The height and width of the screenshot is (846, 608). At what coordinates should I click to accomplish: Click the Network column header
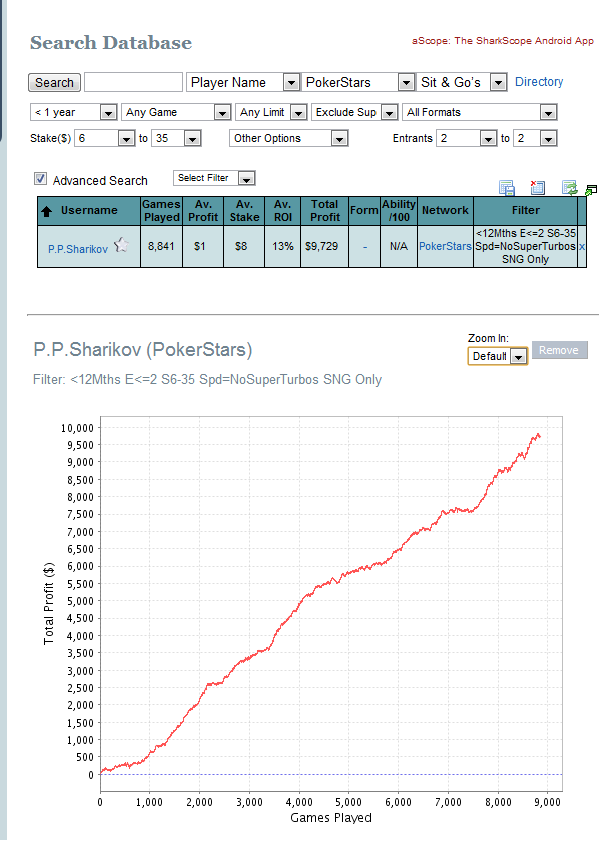pos(445,210)
